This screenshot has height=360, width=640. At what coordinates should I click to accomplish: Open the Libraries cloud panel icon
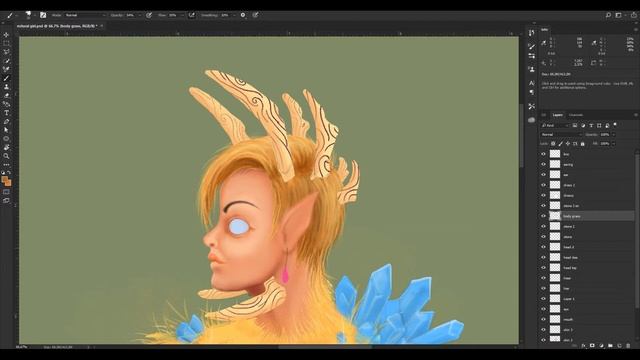tap(531, 120)
